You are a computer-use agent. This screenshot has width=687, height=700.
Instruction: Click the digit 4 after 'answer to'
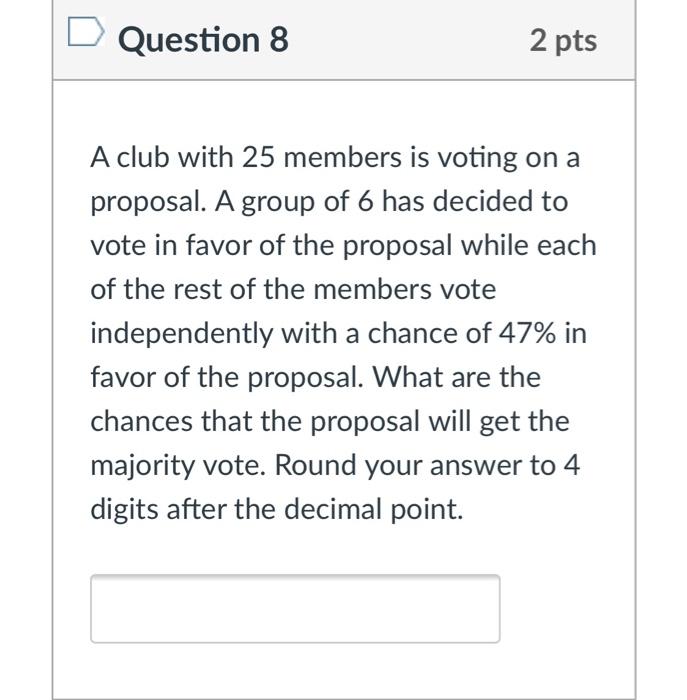pos(571,465)
